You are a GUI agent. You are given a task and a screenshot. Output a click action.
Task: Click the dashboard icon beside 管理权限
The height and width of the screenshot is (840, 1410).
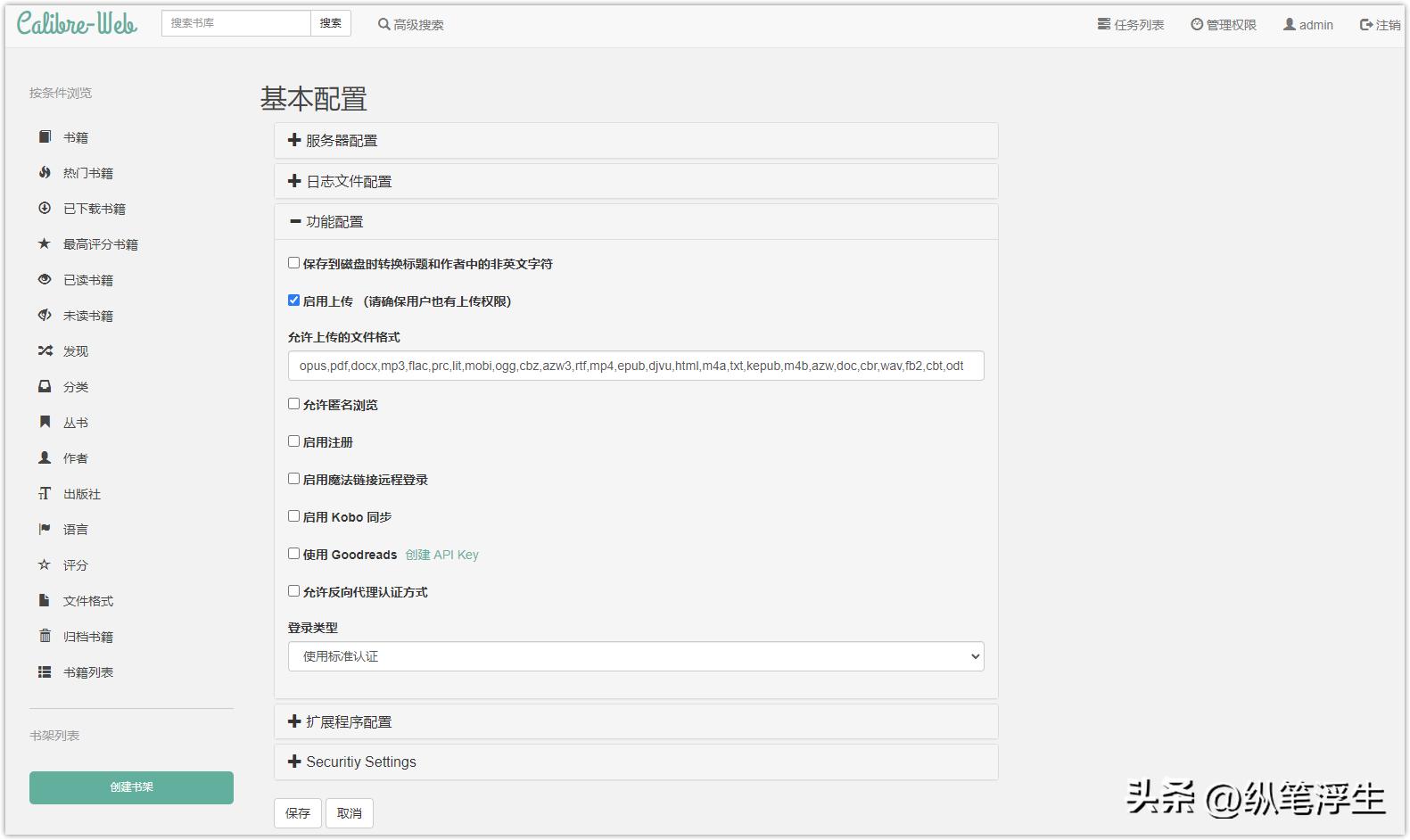click(1197, 24)
